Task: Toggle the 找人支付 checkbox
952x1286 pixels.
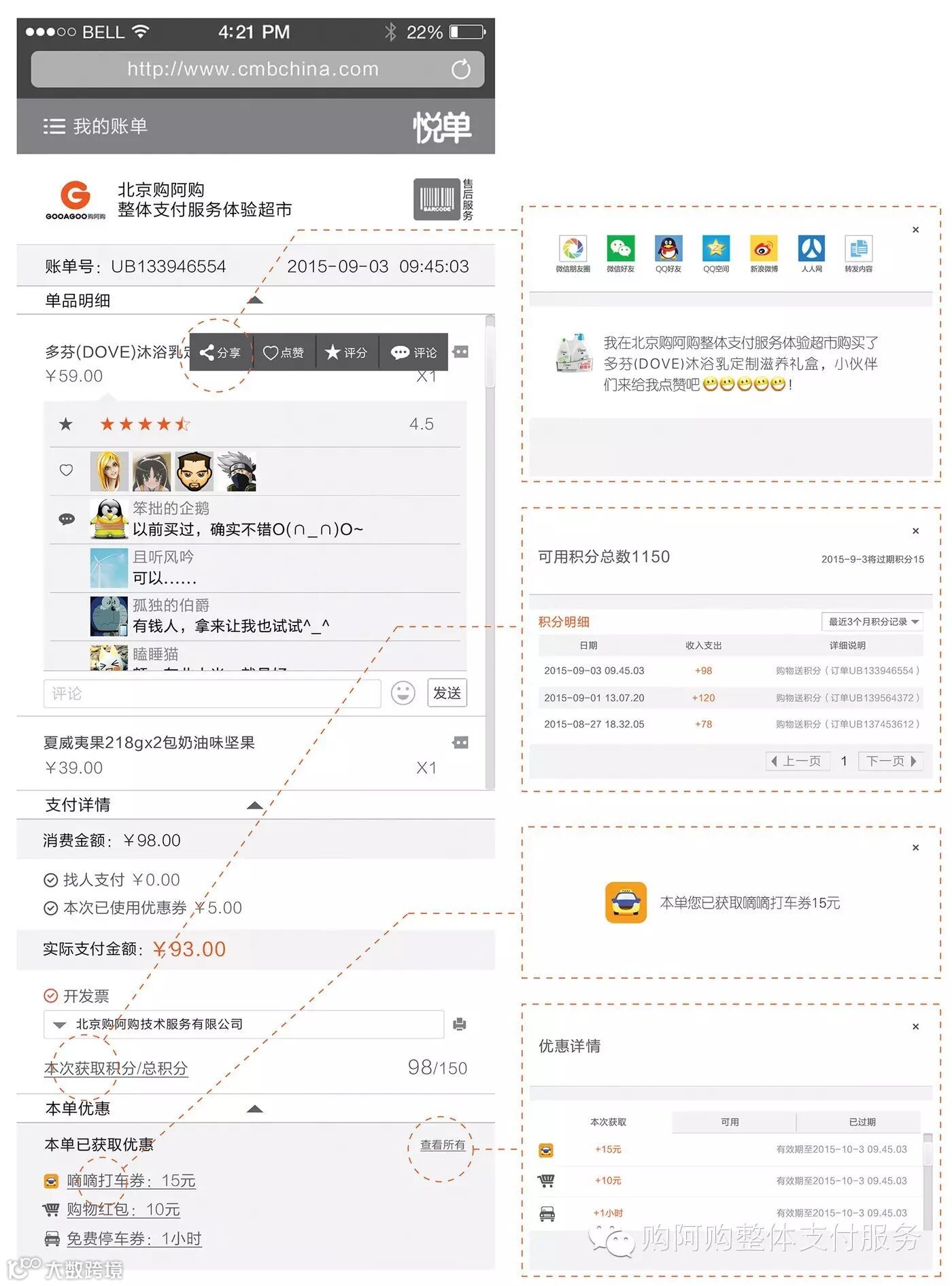Action: (x=50, y=881)
